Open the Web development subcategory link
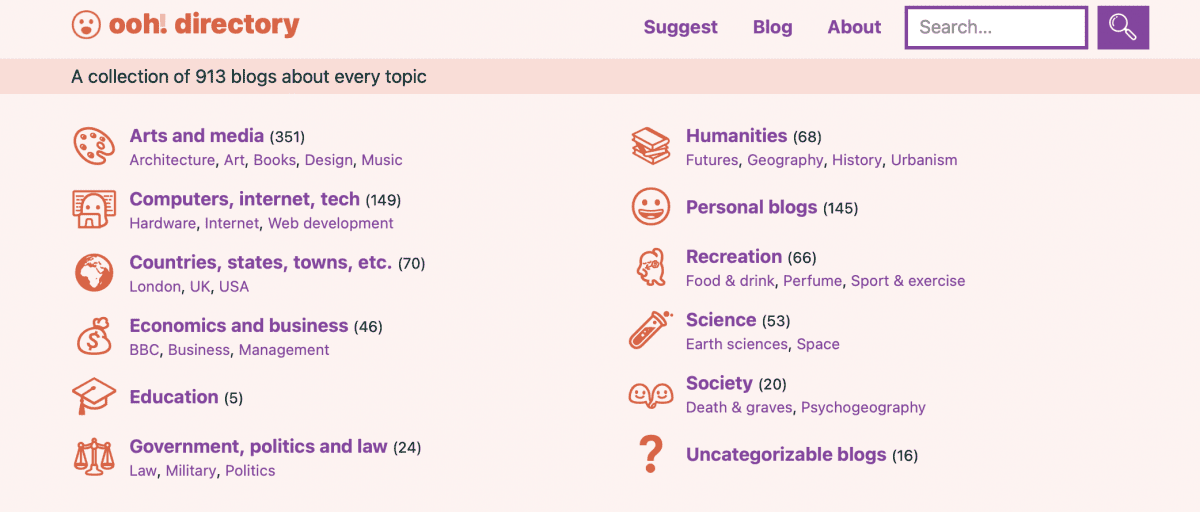1200x512 pixels. coord(330,223)
